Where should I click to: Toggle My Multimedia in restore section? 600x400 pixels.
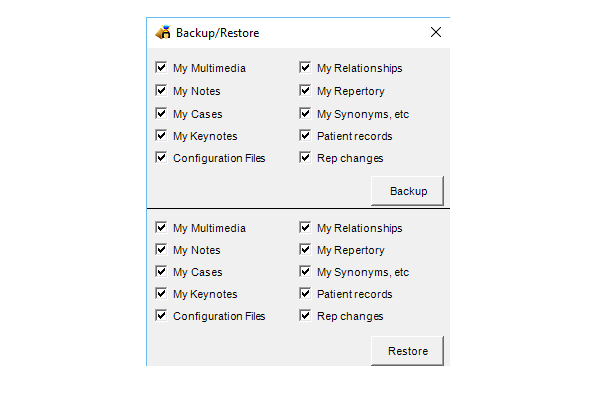pyautogui.click(x=161, y=228)
